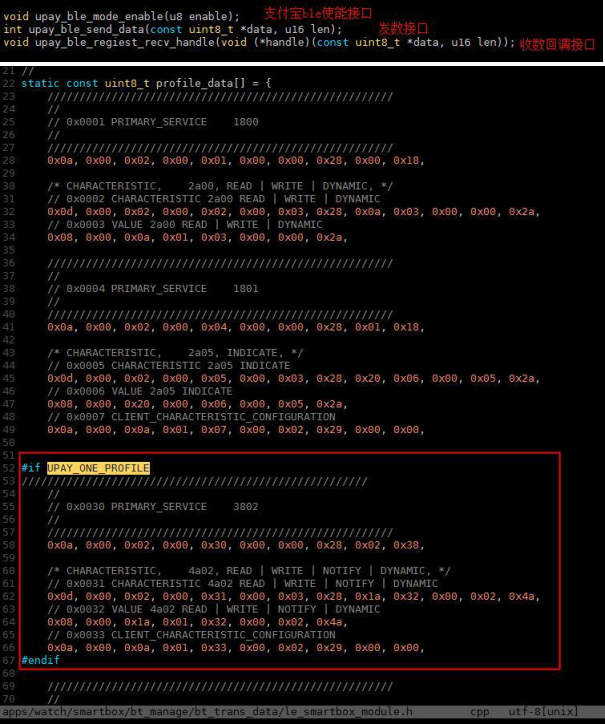Click the utf-8[unix] encoding indicator

click(543, 712)
